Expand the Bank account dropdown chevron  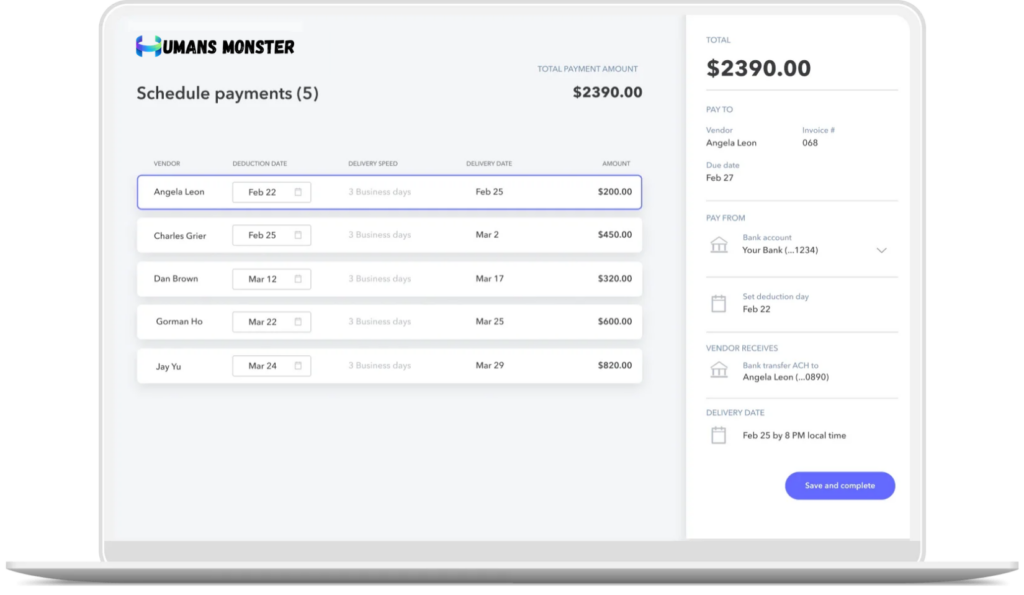[x=881, y=250]
